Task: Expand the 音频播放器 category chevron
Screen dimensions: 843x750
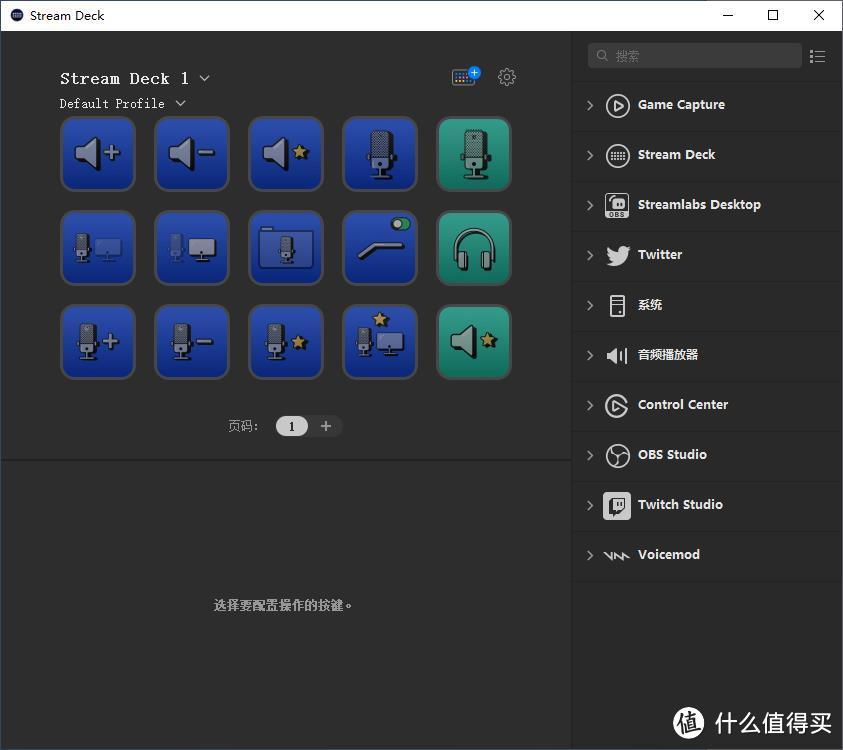Action: [590, 355]
